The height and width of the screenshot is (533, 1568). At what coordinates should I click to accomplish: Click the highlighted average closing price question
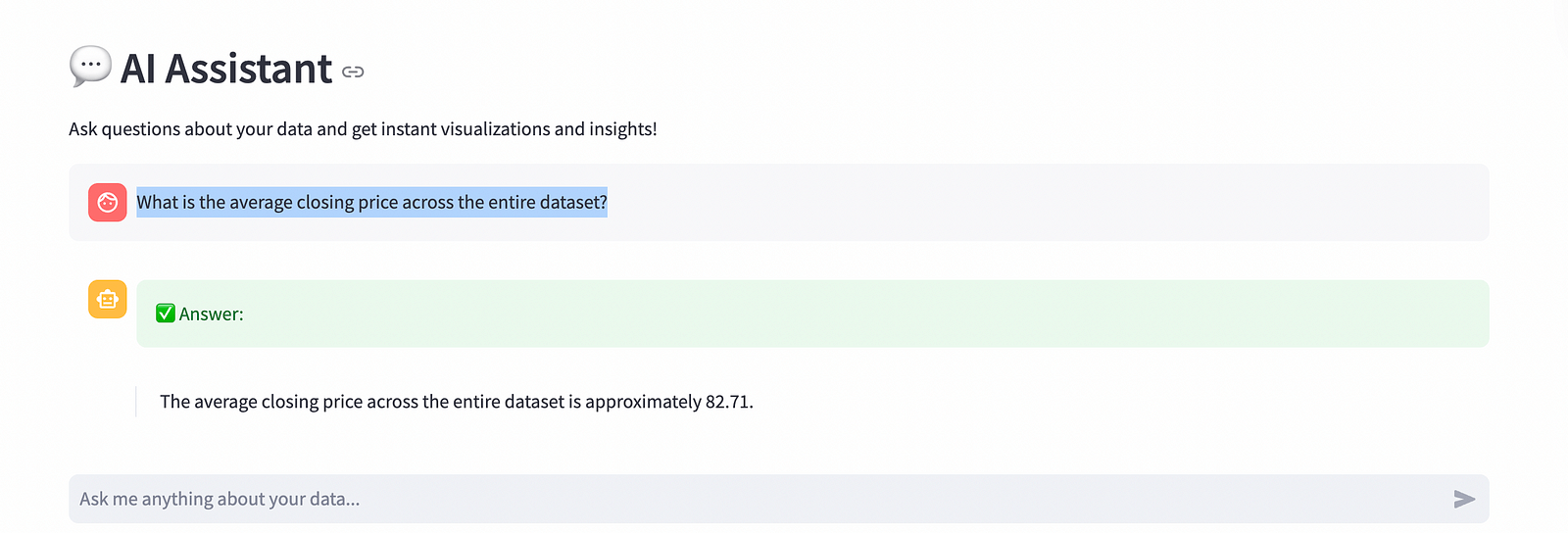(x=371, y=202)
